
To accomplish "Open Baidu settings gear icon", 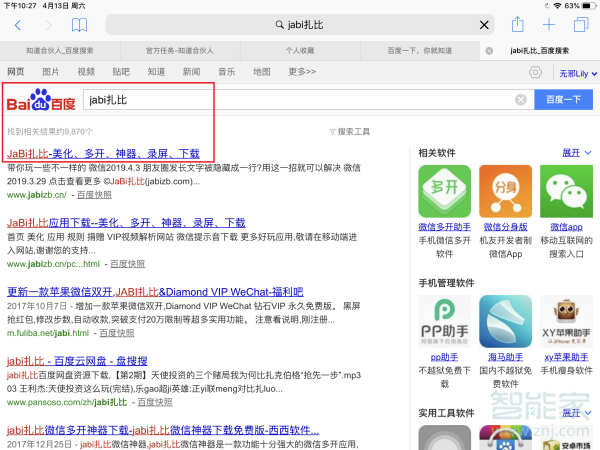I will coord(535,72).
